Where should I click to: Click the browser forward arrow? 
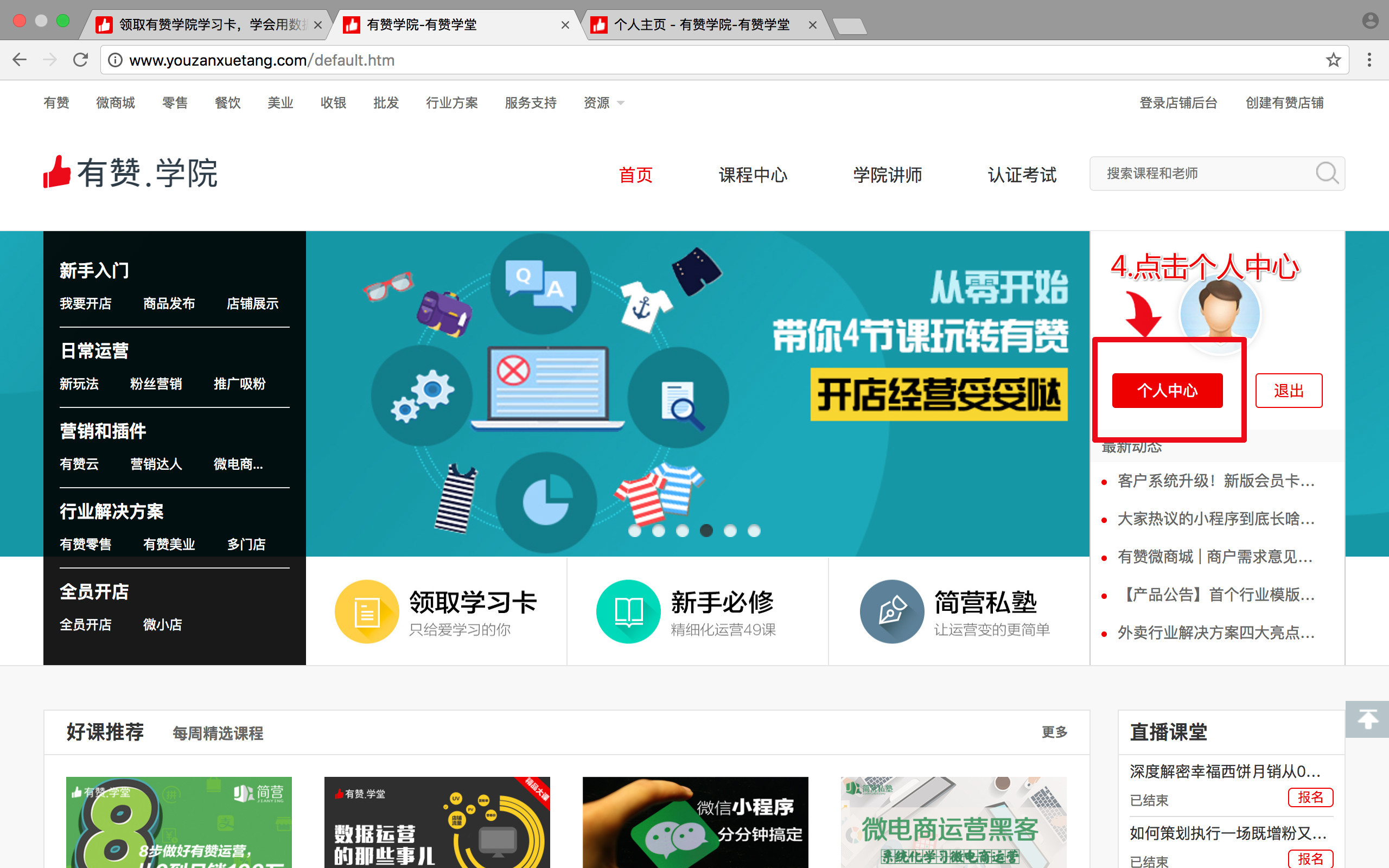pos(50,60)
